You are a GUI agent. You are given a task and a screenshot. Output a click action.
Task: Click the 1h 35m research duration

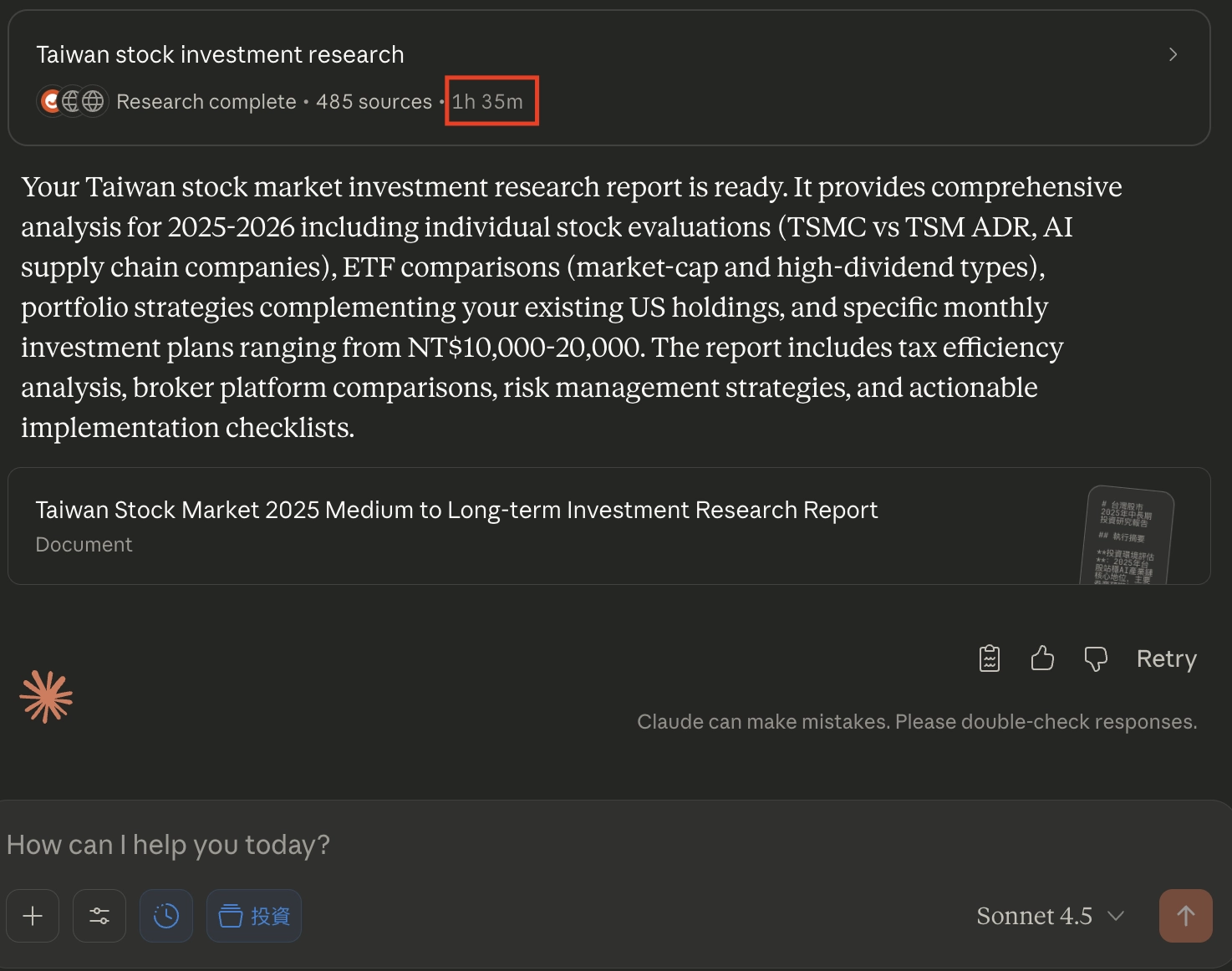point(488,102)
